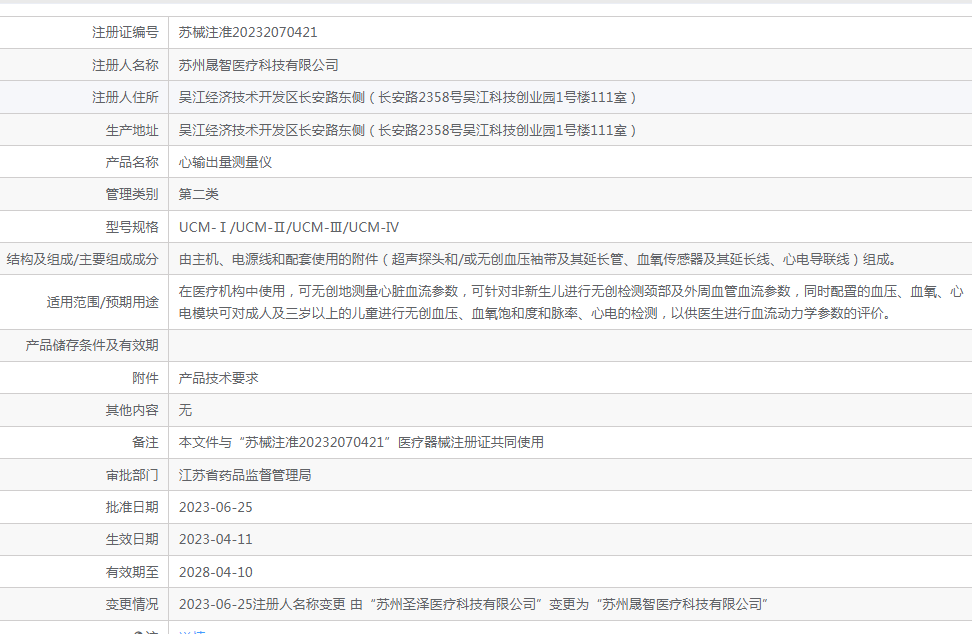Click the 审批部门 label

(132, 475)
